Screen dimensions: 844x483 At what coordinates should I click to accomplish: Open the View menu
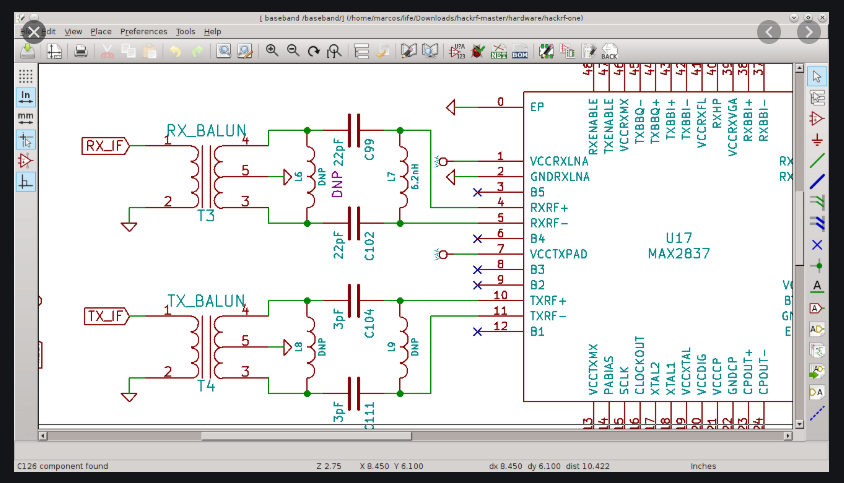(73, 31)
